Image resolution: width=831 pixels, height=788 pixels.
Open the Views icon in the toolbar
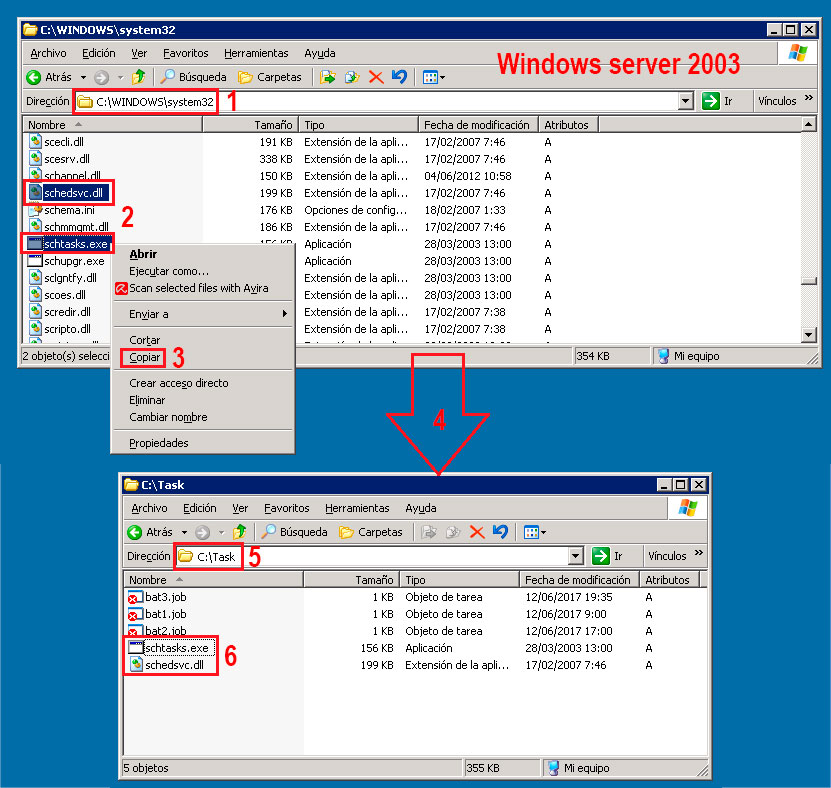430,77
